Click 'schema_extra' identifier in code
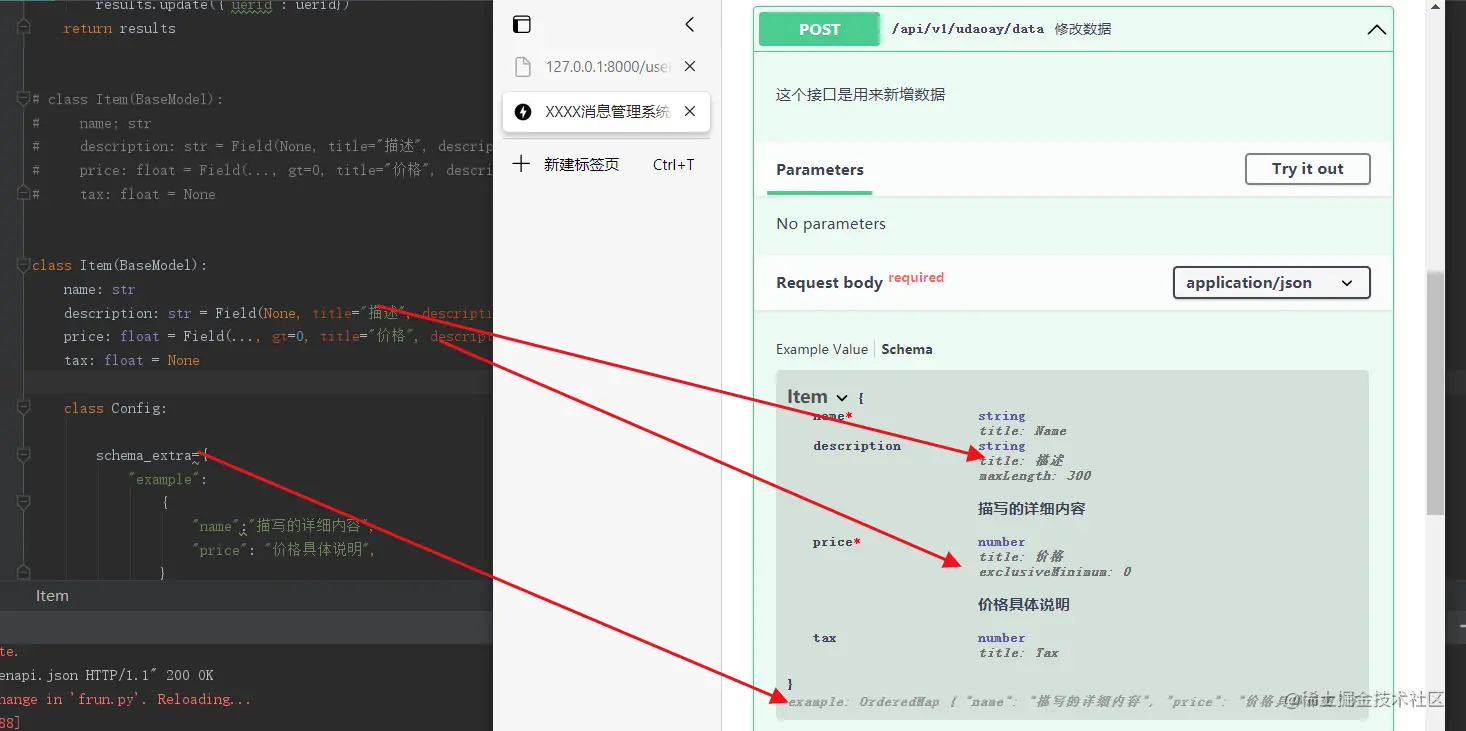This screenshot has width=1466, height=731. click(144, 456)
